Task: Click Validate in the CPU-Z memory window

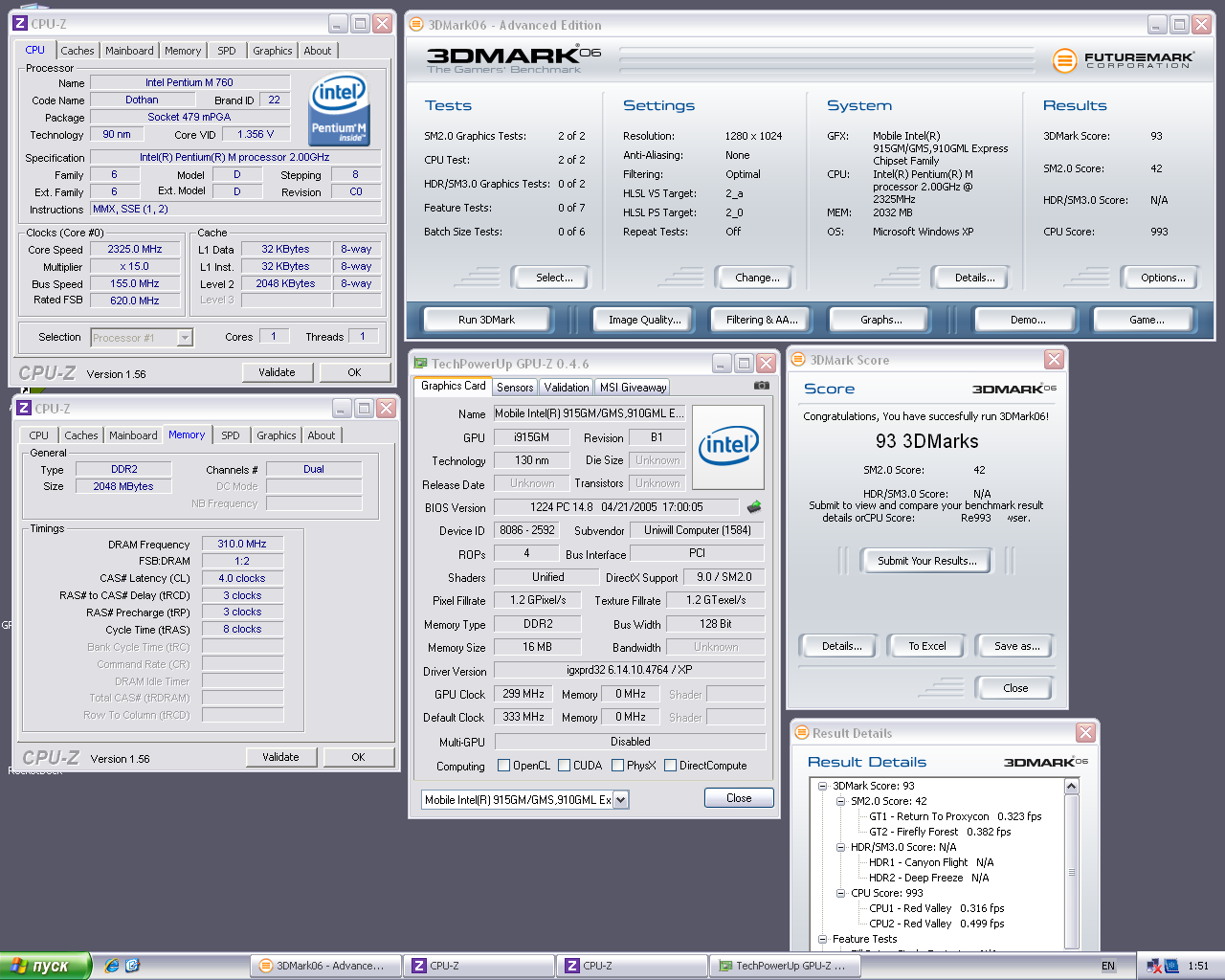Action: (x=280, y=757)
